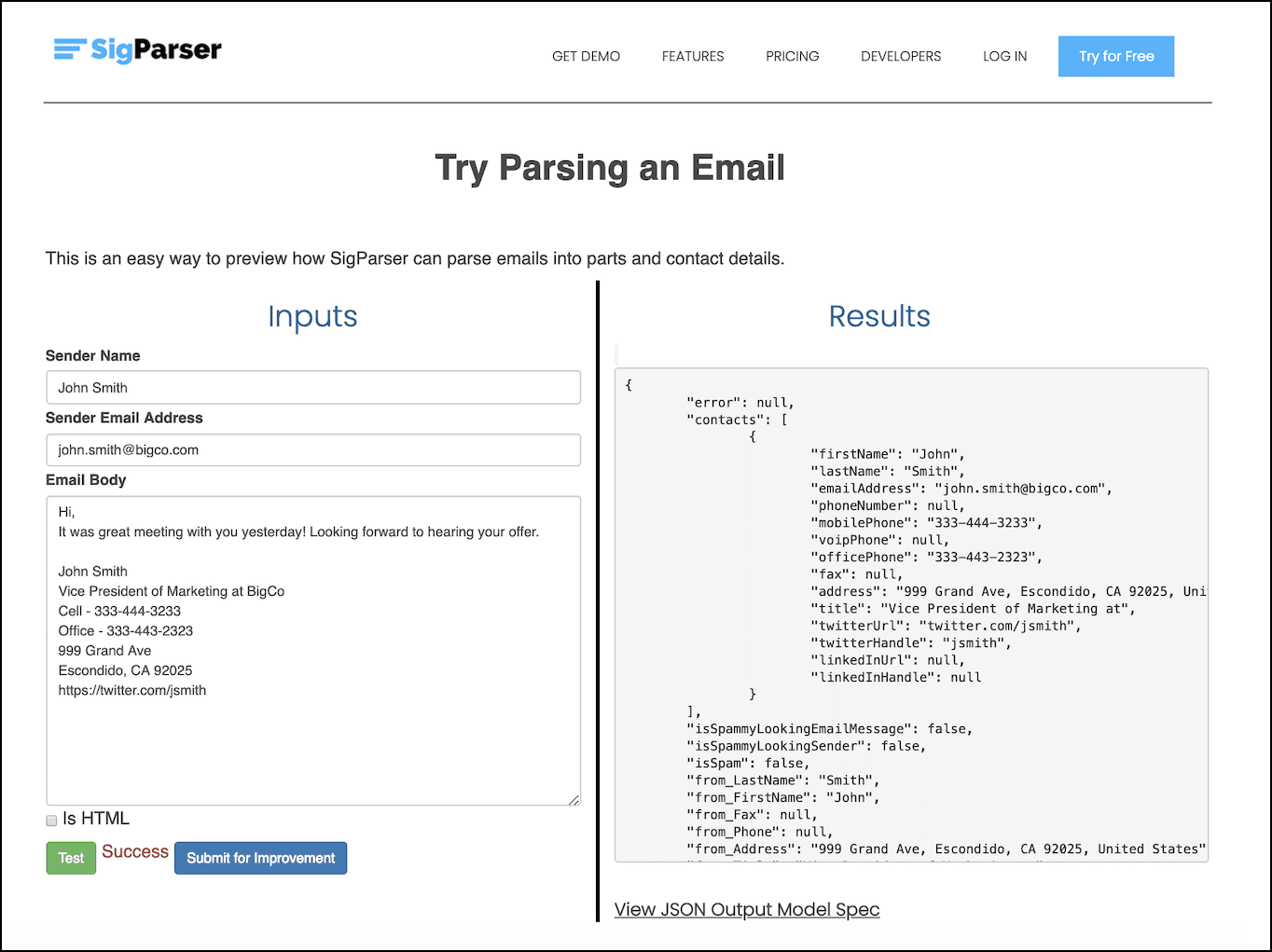This screenshot has height=952, width=1272.
Task: Click the "lastName": "Smith" JSON line
Action: (x=888, y=472)
